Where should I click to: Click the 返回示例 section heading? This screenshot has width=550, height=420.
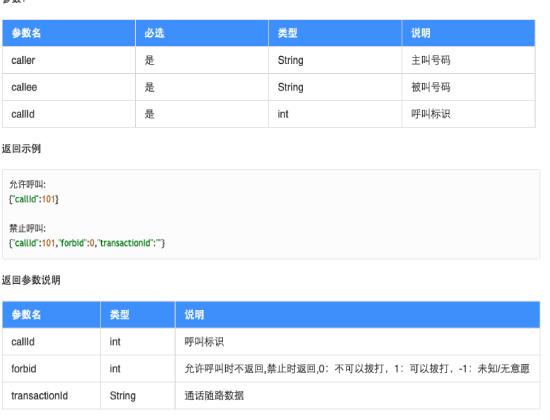click(21, 149)
